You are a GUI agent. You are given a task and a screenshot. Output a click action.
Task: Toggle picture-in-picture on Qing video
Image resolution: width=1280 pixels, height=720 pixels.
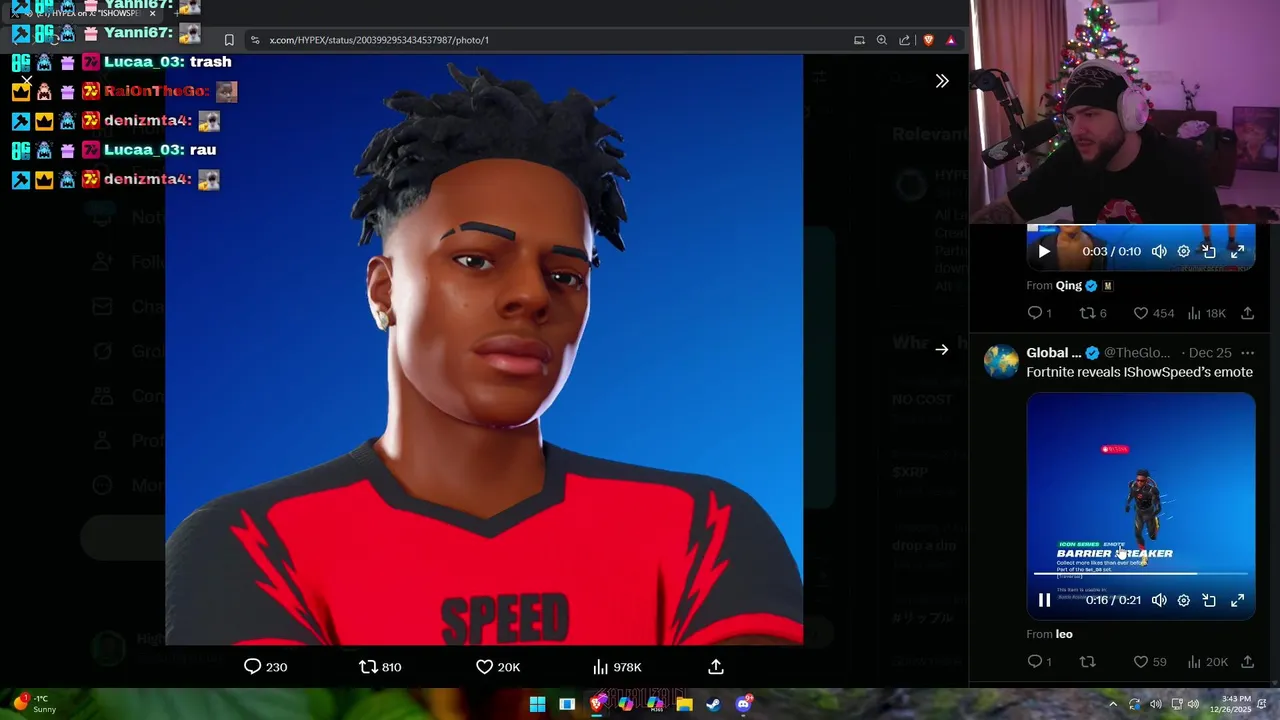1209,252
